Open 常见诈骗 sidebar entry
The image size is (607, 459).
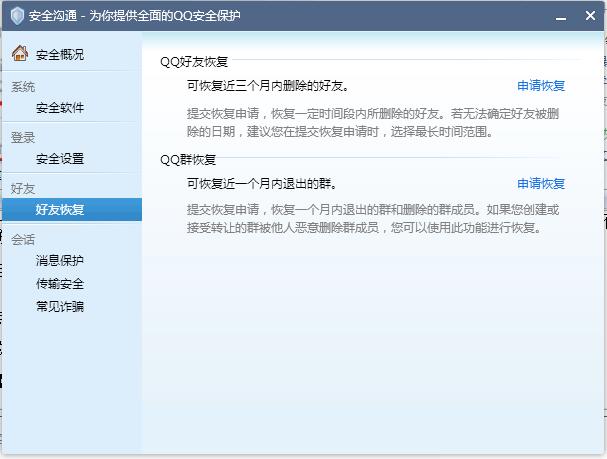pos(60,307)
